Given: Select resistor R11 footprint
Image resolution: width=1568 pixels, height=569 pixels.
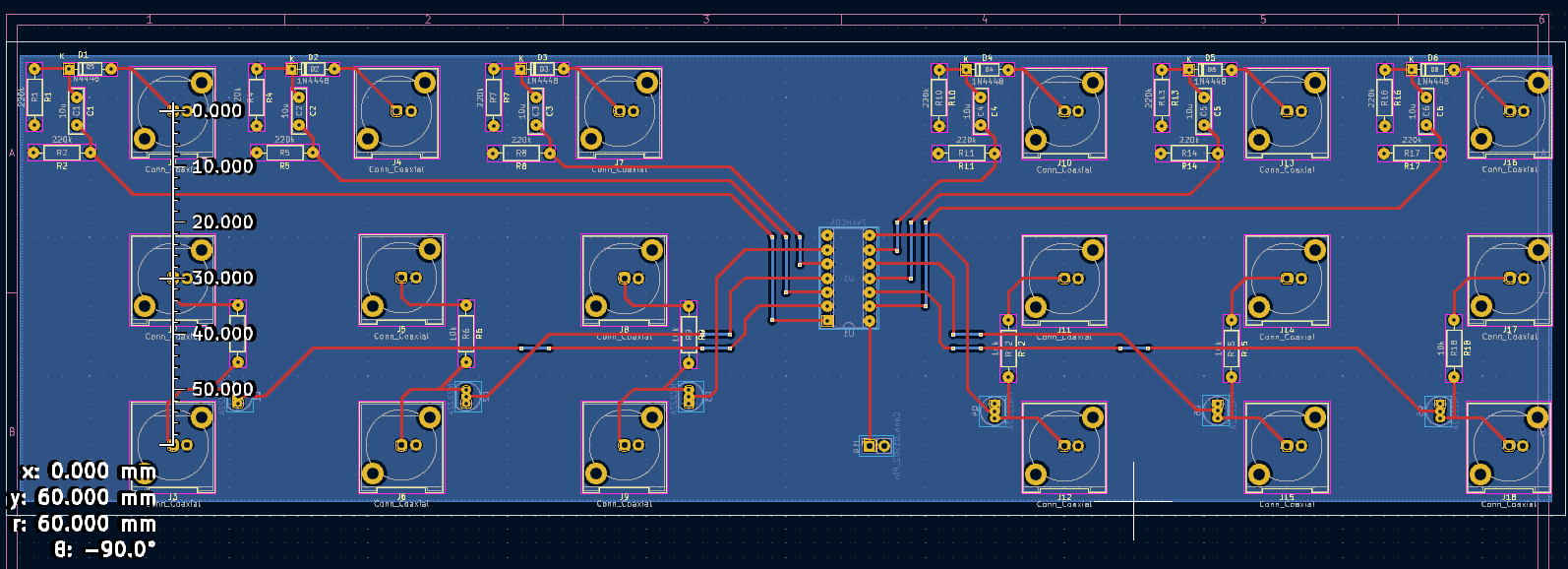Looking at the screenshot, I should (967, 154).
